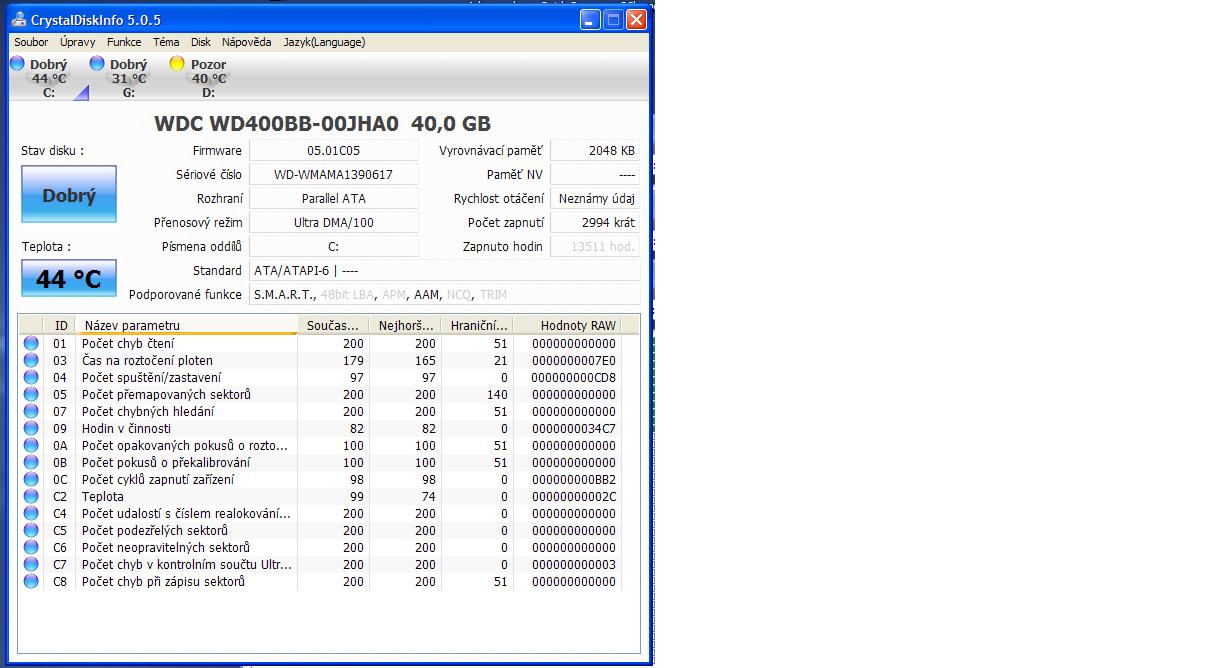
Task: Sort by Název parametru column header
Action: tap(186, 325)
